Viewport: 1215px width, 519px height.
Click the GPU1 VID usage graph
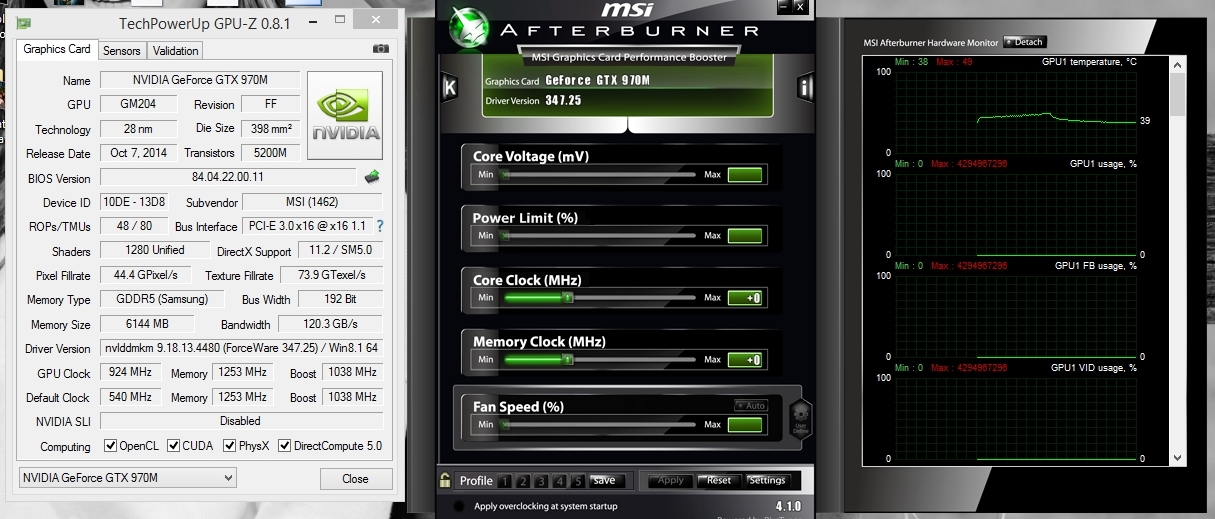pos(1017,419)
